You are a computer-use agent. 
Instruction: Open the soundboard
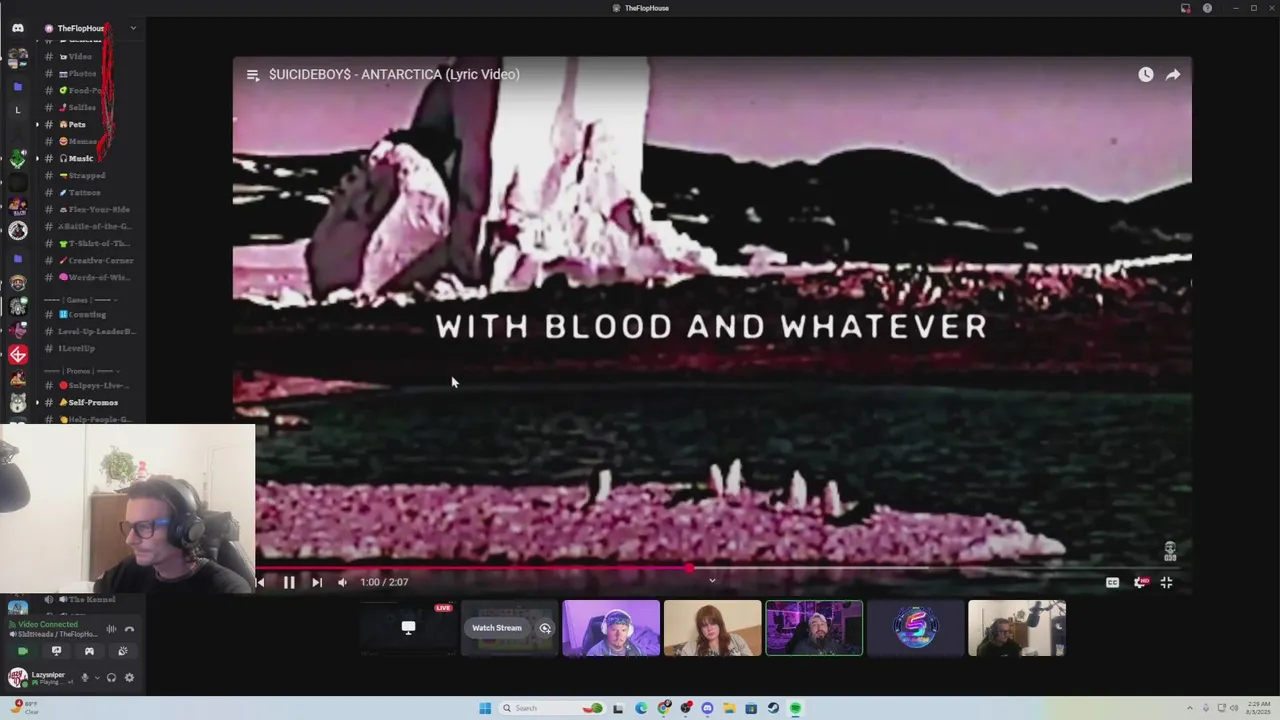coord(123,651)
